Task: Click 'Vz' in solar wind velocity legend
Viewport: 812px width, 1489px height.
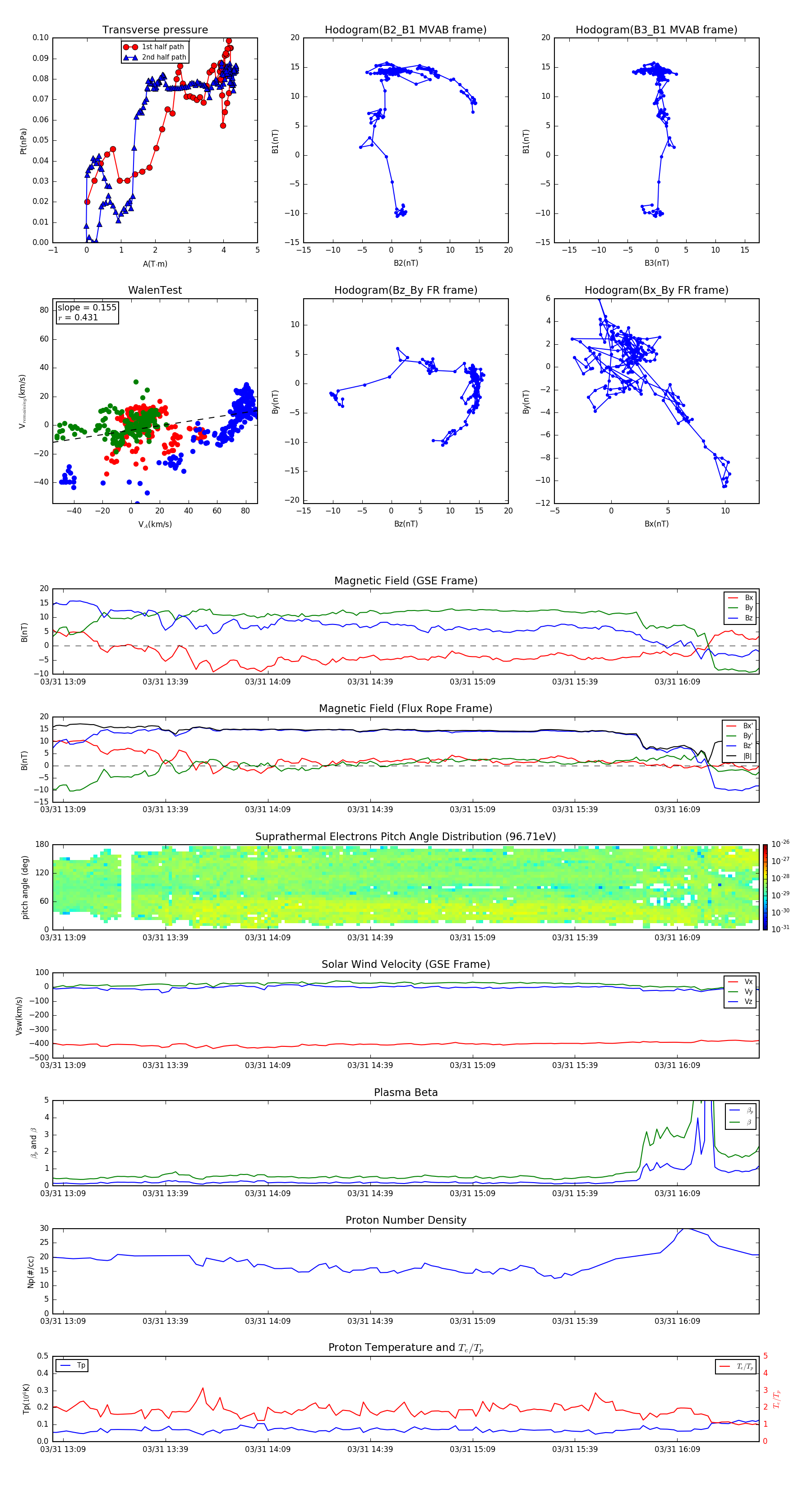Action: coord(740,1001)
